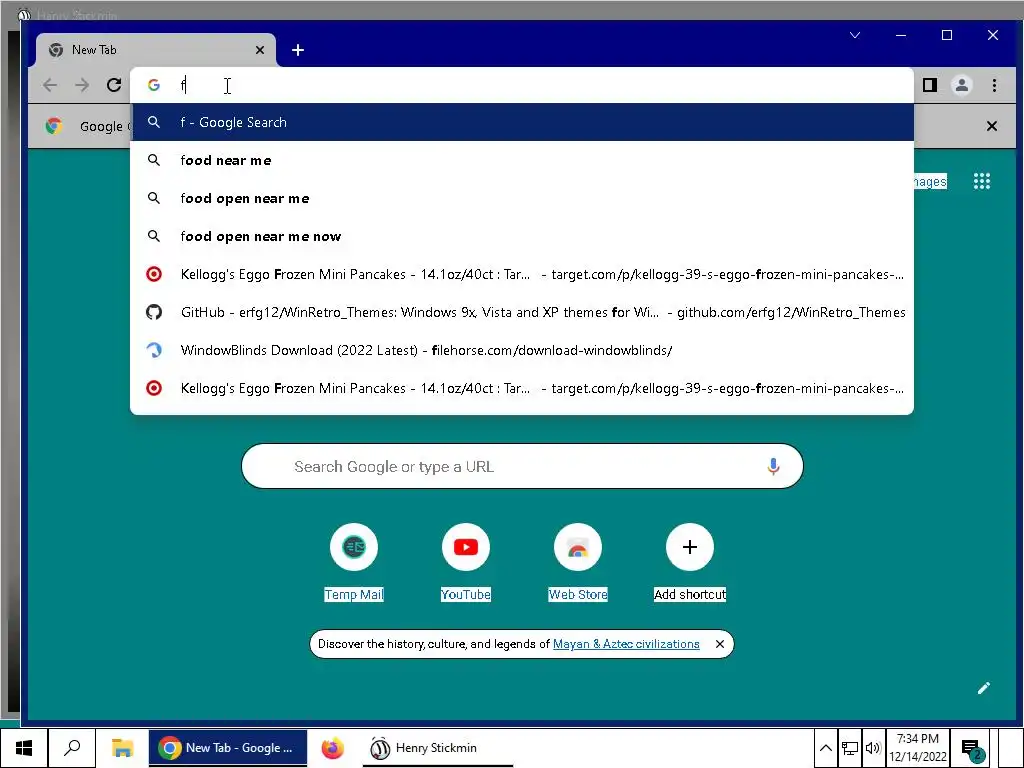Image resolution: width=1024 pixels, height=768 pixels.
Task: Open Chrome's three-dot menu
Action: tap(994, 85)
